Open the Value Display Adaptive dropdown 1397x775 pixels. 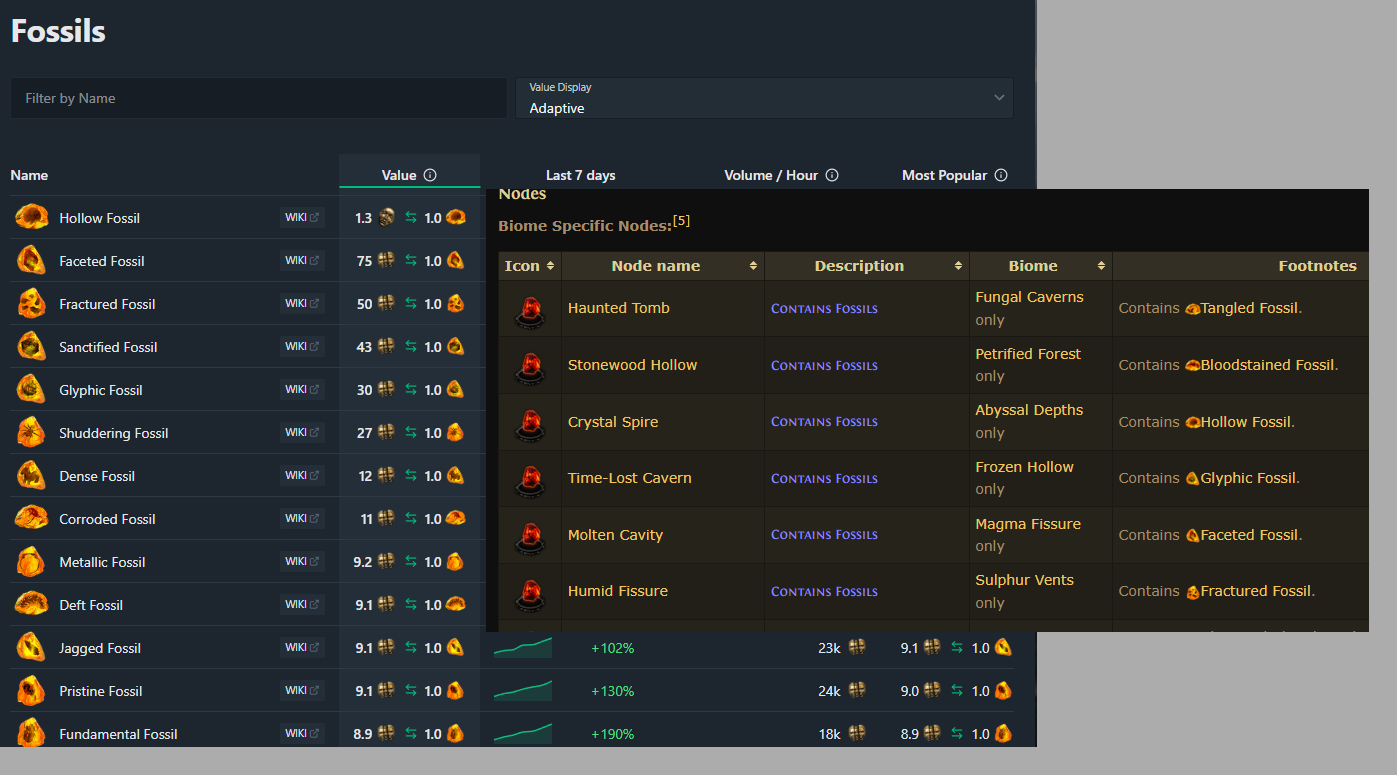[764, 98]
